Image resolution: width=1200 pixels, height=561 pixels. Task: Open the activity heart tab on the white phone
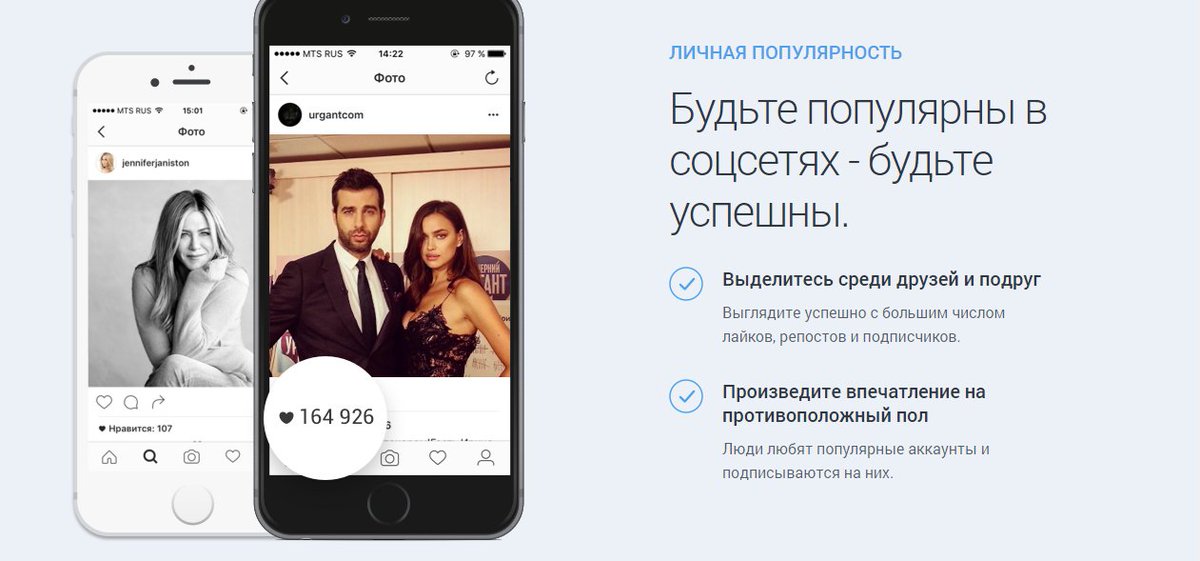pyautogui.click(x=232, y=456)
